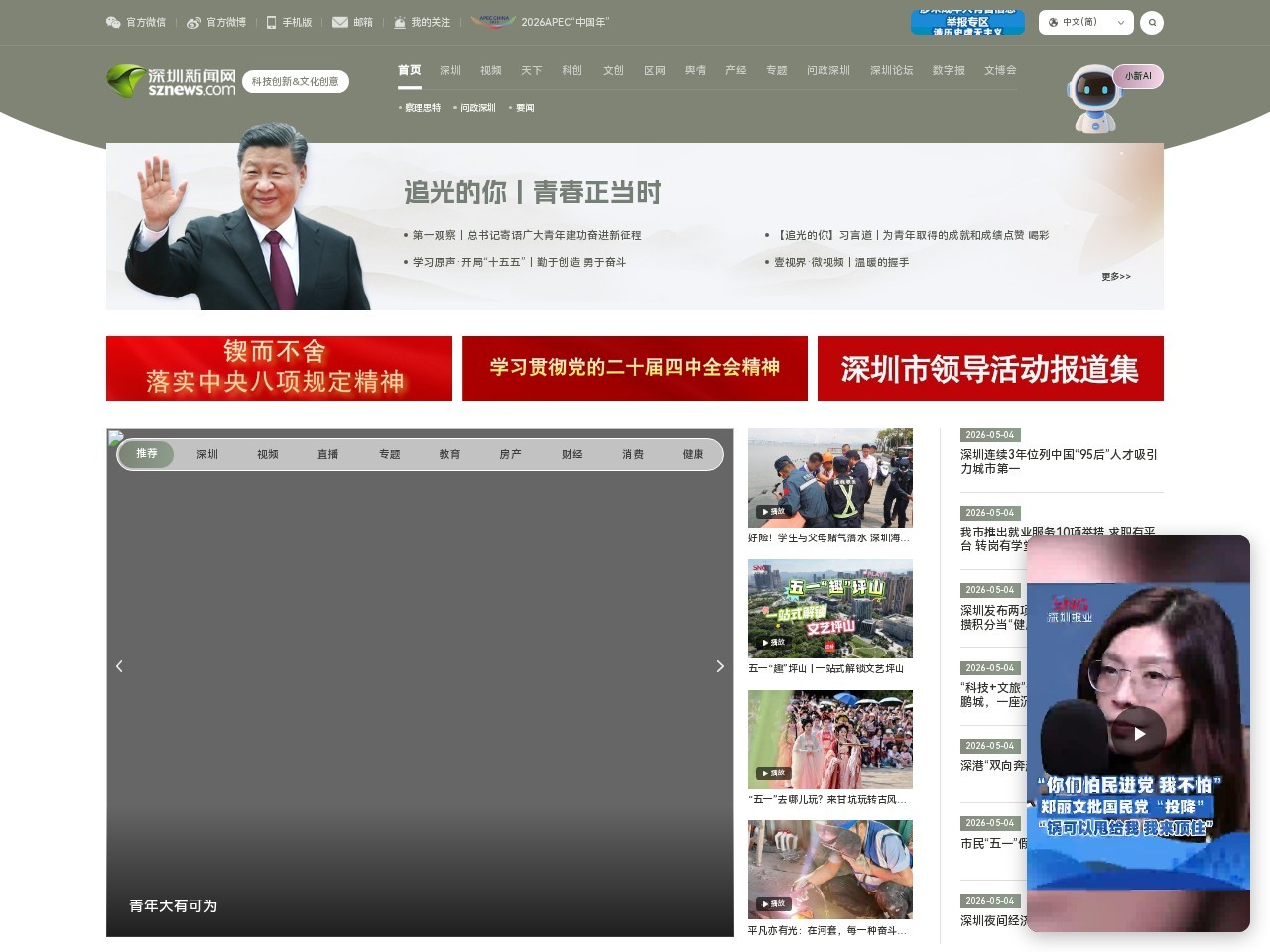Click the 青年大有可为 slide caption
This screenshot has width=1270, height=952.
174,906
